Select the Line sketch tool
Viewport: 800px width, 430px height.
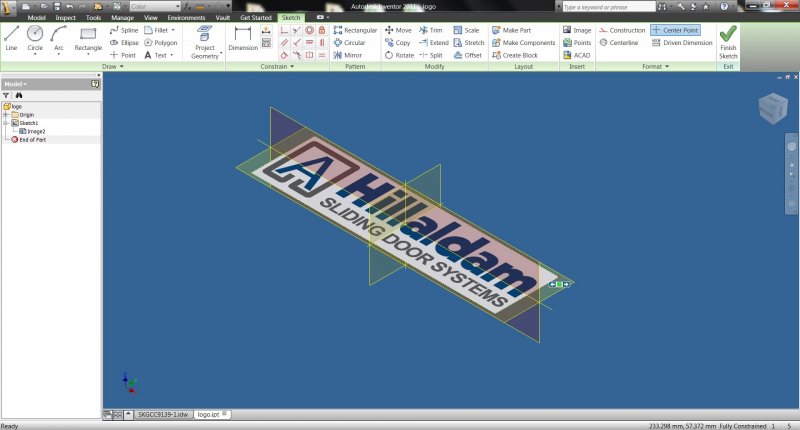pos(11,38)
